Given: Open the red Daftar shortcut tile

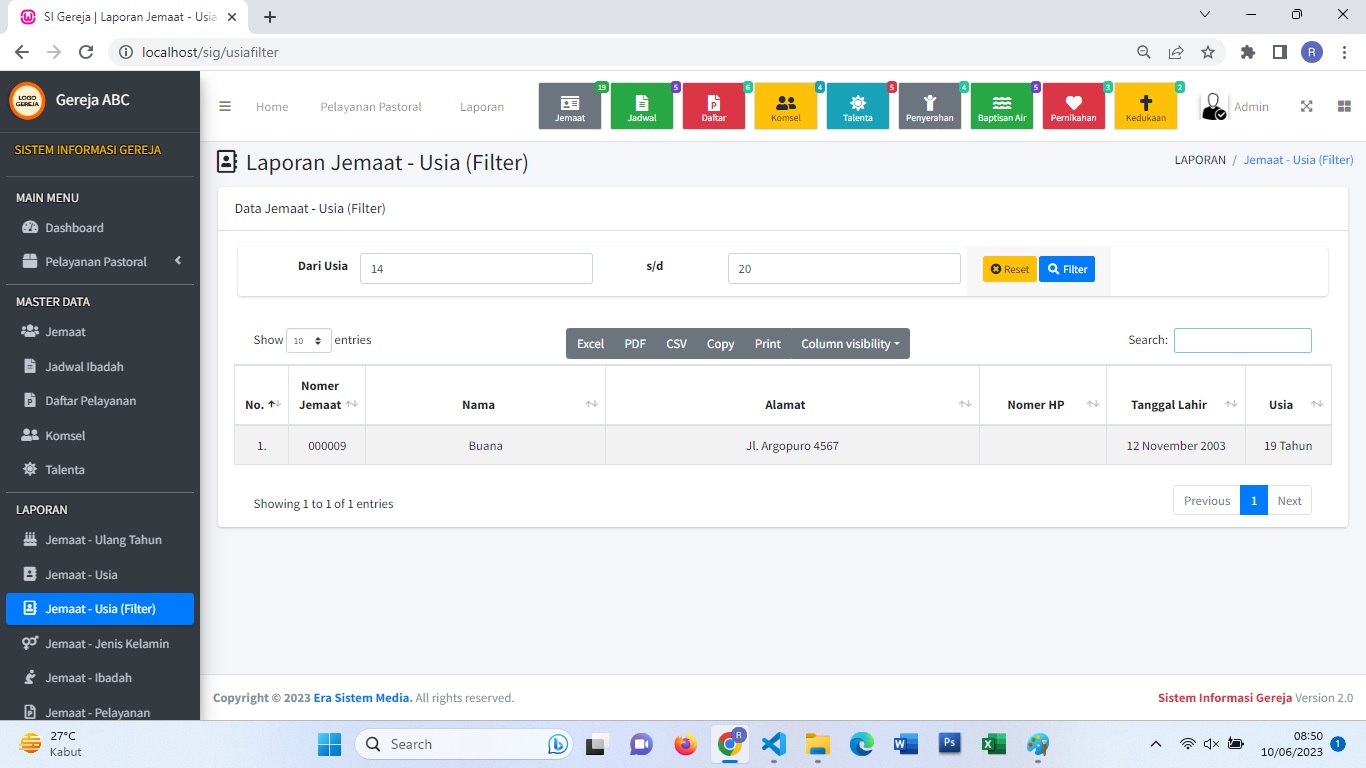Looking at the screenshot, I should pos(714,106).
